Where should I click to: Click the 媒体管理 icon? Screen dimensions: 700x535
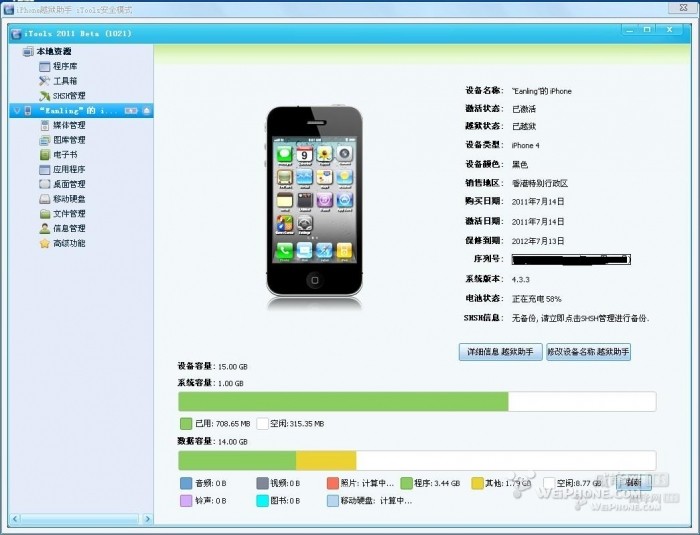pos(45,125)
